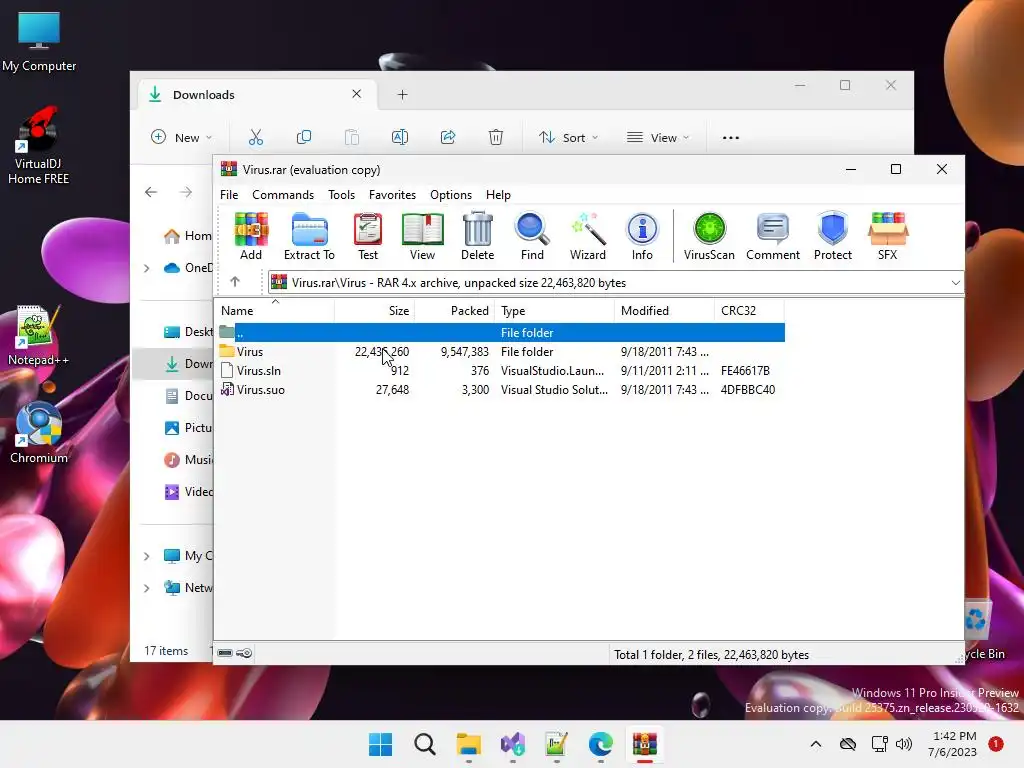
Task: Open the File menu in WinRAR
Action: 229,195
